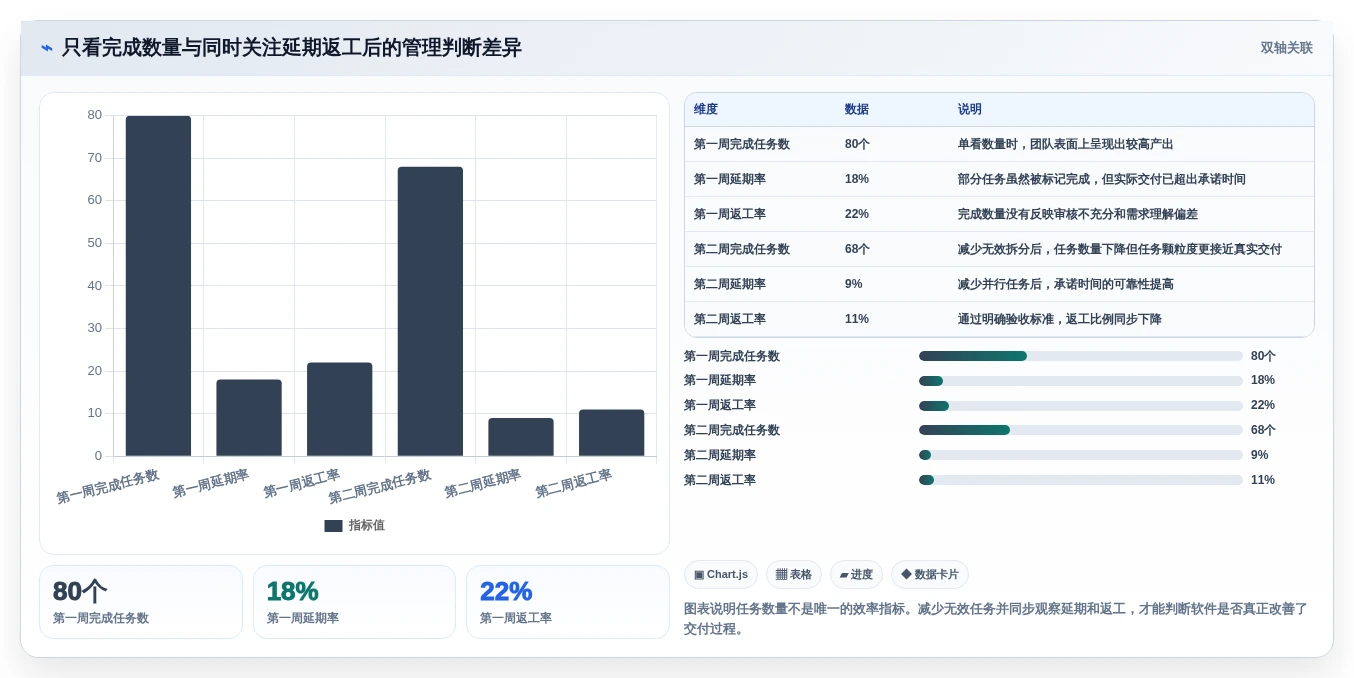Click the 11% value in table
Viewport: 1354px width, 678px height.
tap(857, 319)
